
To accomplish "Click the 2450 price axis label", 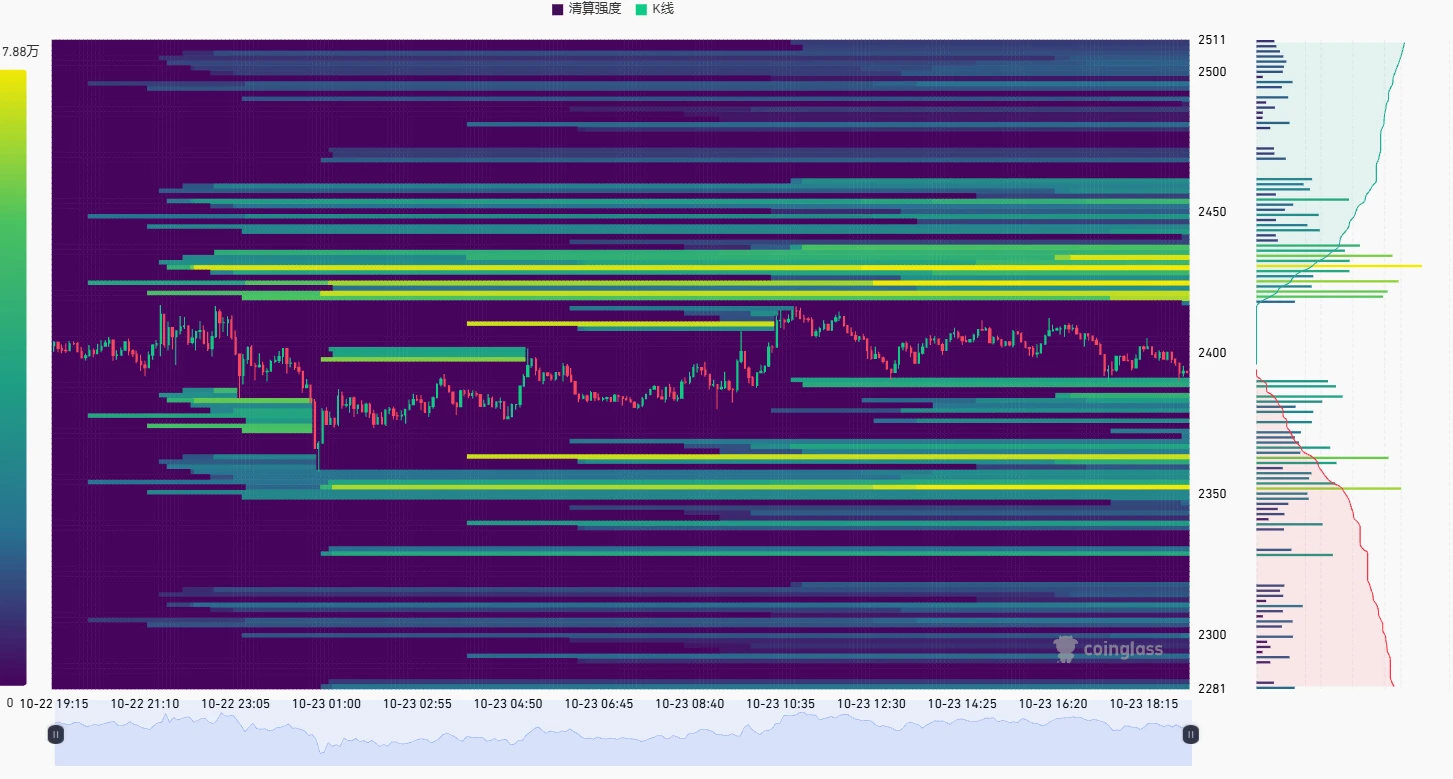I will click(1212, 212).
